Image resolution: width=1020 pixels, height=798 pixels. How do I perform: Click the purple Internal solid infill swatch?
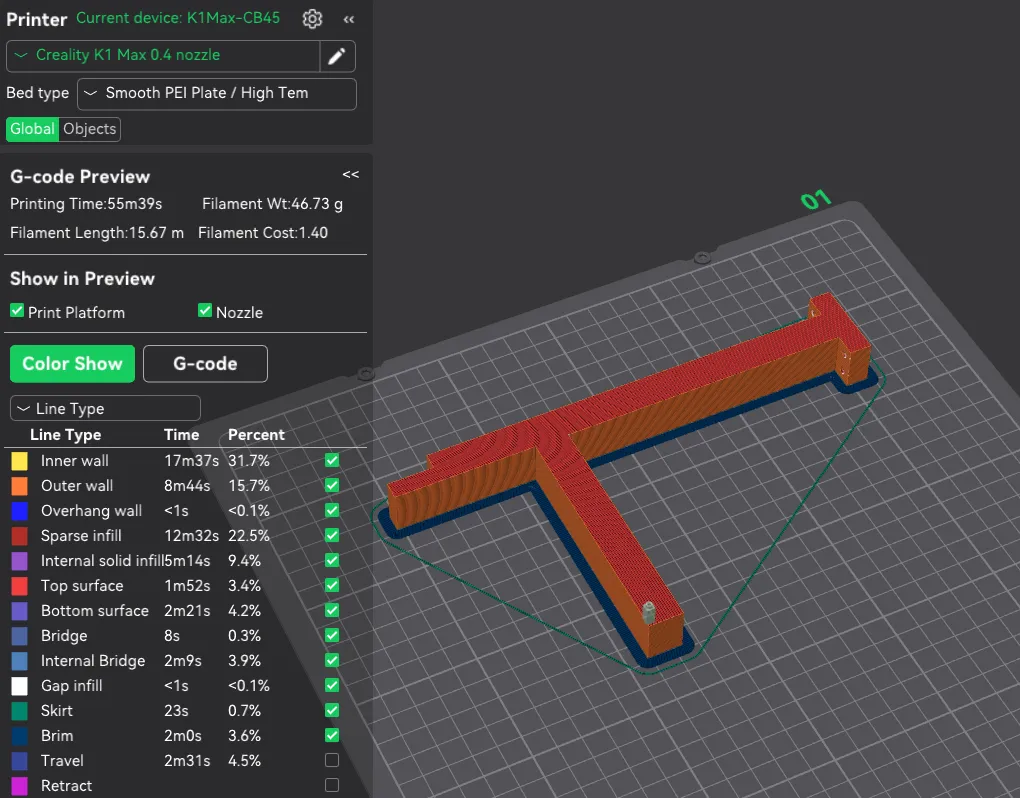pos(20,561)
